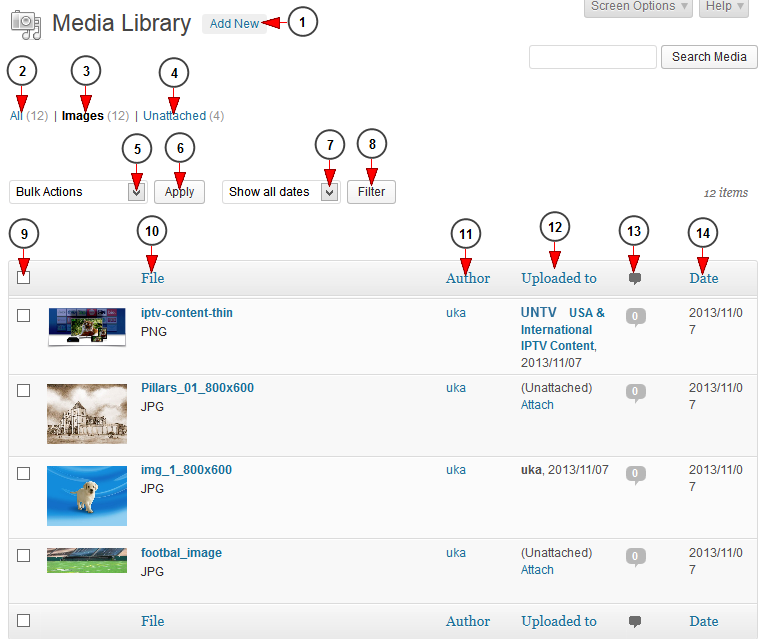Viewport: 765px width, 639px height.
Task: Click the Search Media button
Action: pyautogui.click(x=709, y=57)
